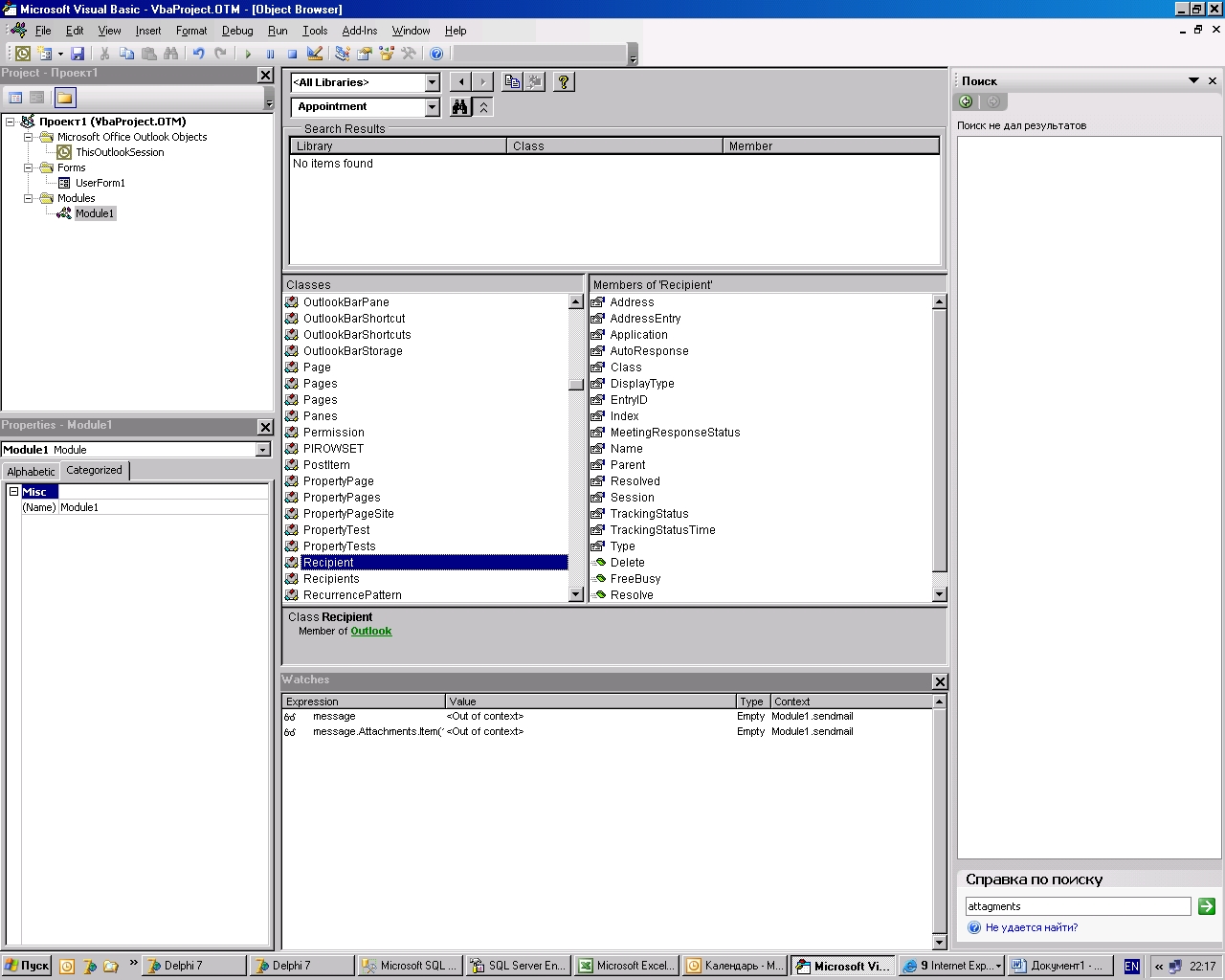Click the View Microsoft Outlook toolbar icon

click(x=23, y=54)
